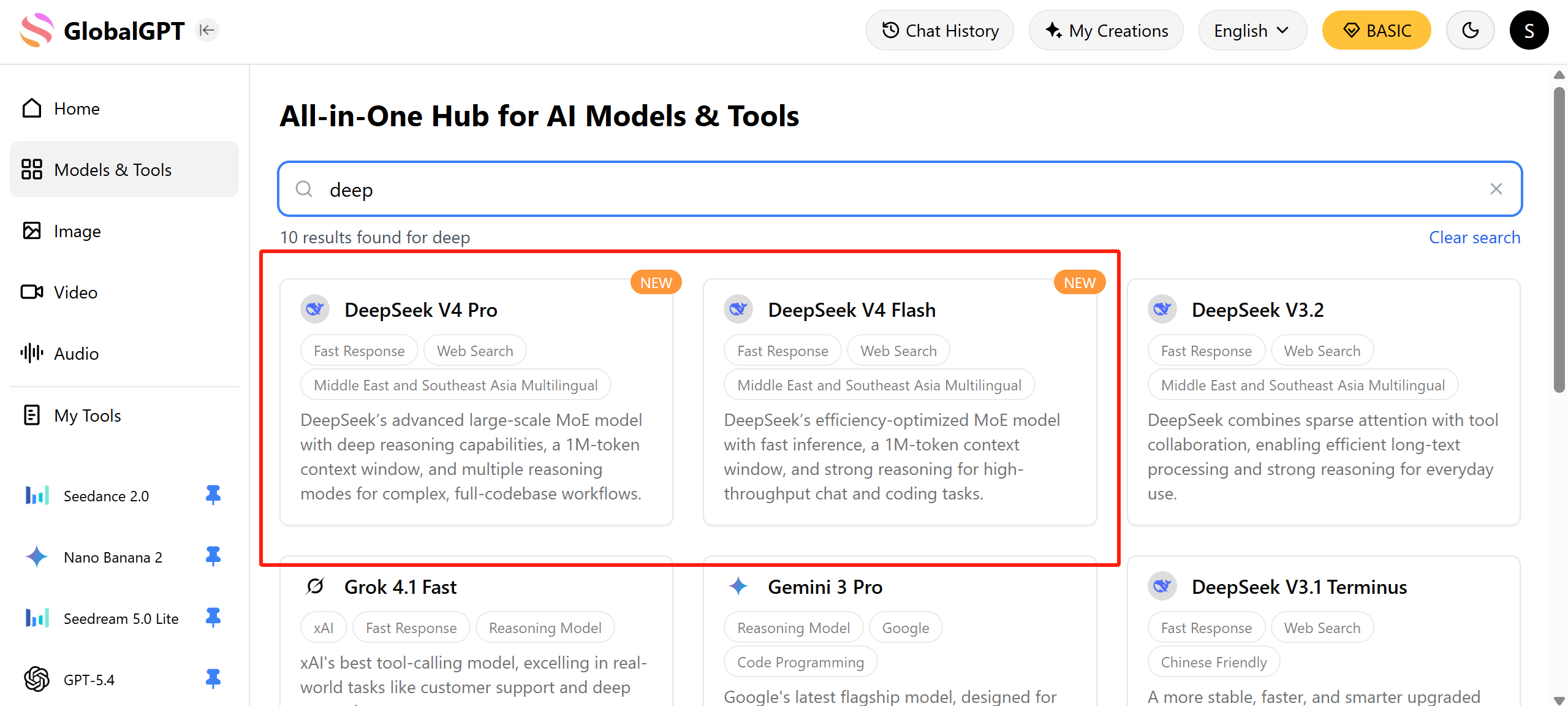Go to the Image section
Viewport: 1568px width, 706px height.
[x=77, y=231]
